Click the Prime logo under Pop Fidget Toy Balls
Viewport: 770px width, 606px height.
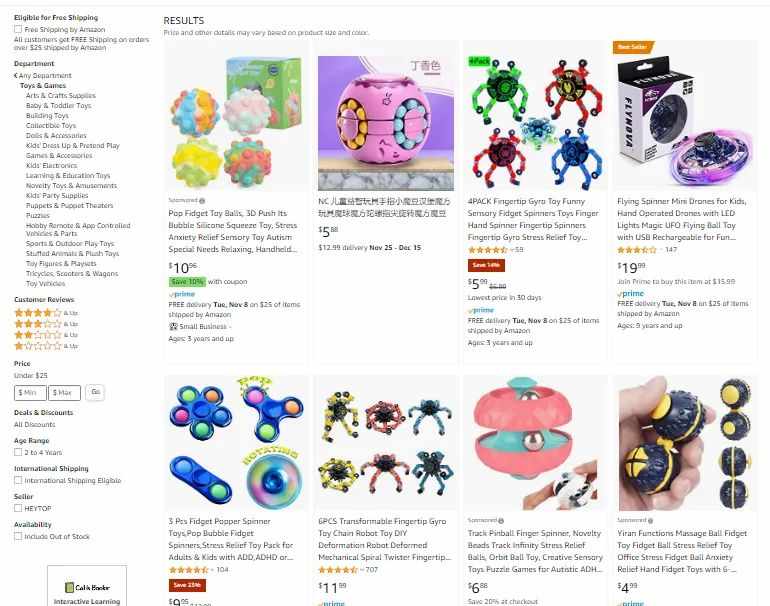182,294
